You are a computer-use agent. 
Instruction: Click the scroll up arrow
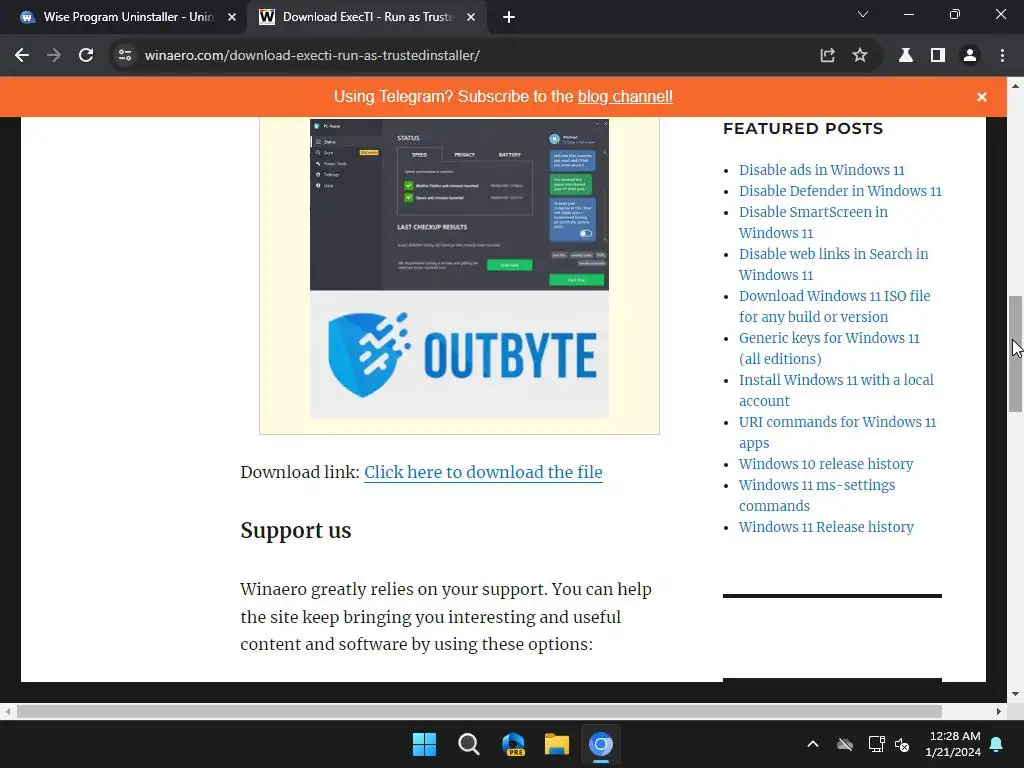click(x=1015, y=86)
